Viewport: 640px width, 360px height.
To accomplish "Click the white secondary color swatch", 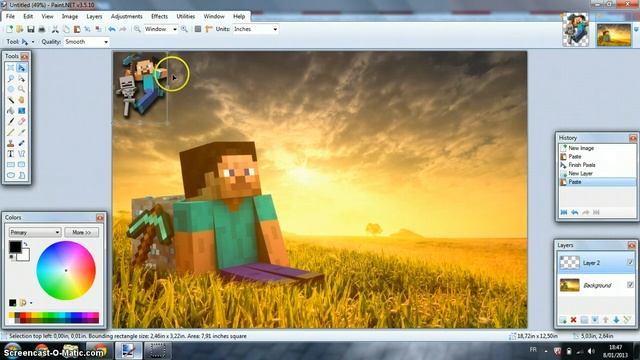I will tap(24, 256).
